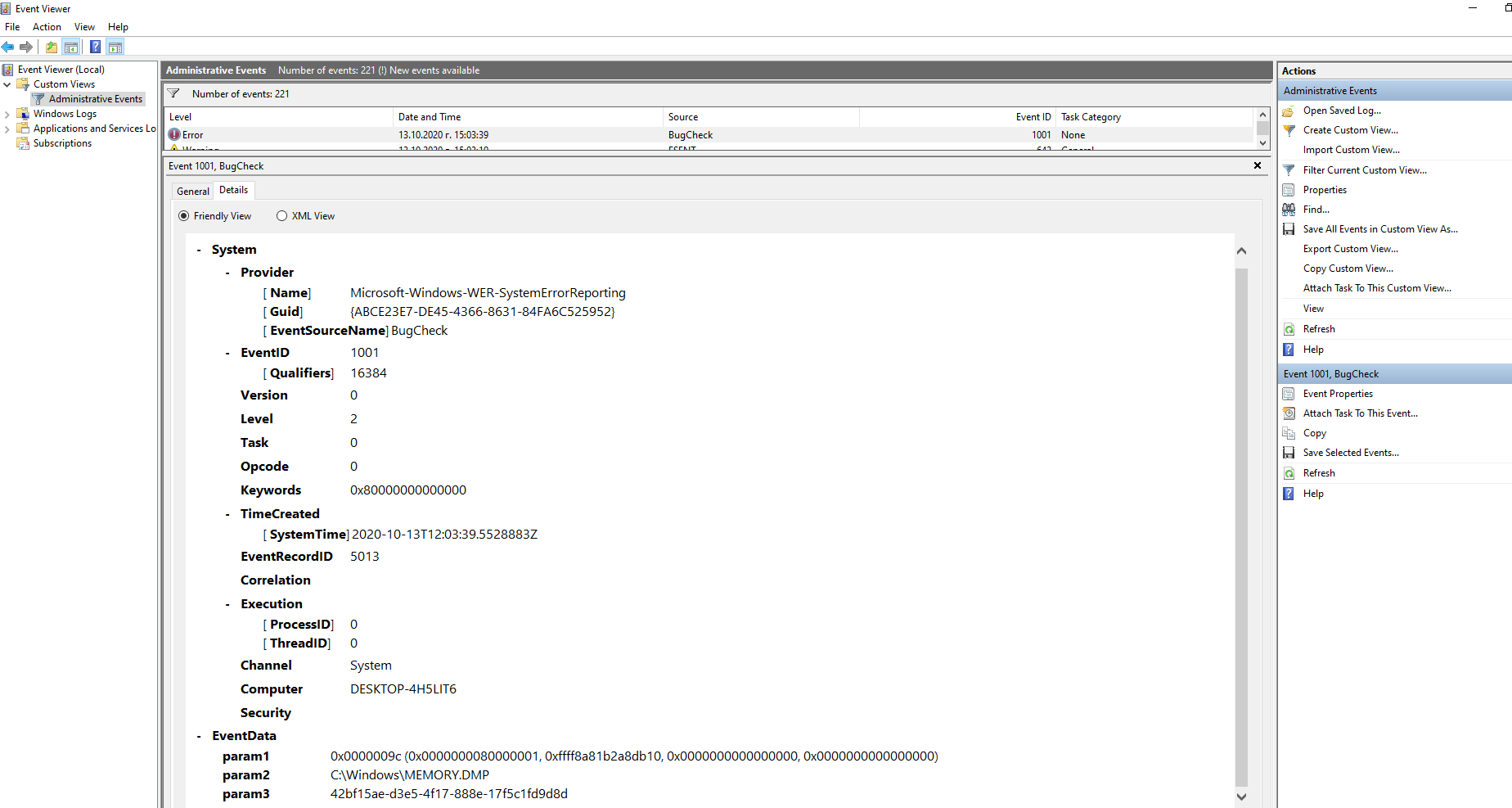Click the details pane vertical scrollbar thumb
The width and height of the screenshot is (1512, 808).
point(1241,527)
